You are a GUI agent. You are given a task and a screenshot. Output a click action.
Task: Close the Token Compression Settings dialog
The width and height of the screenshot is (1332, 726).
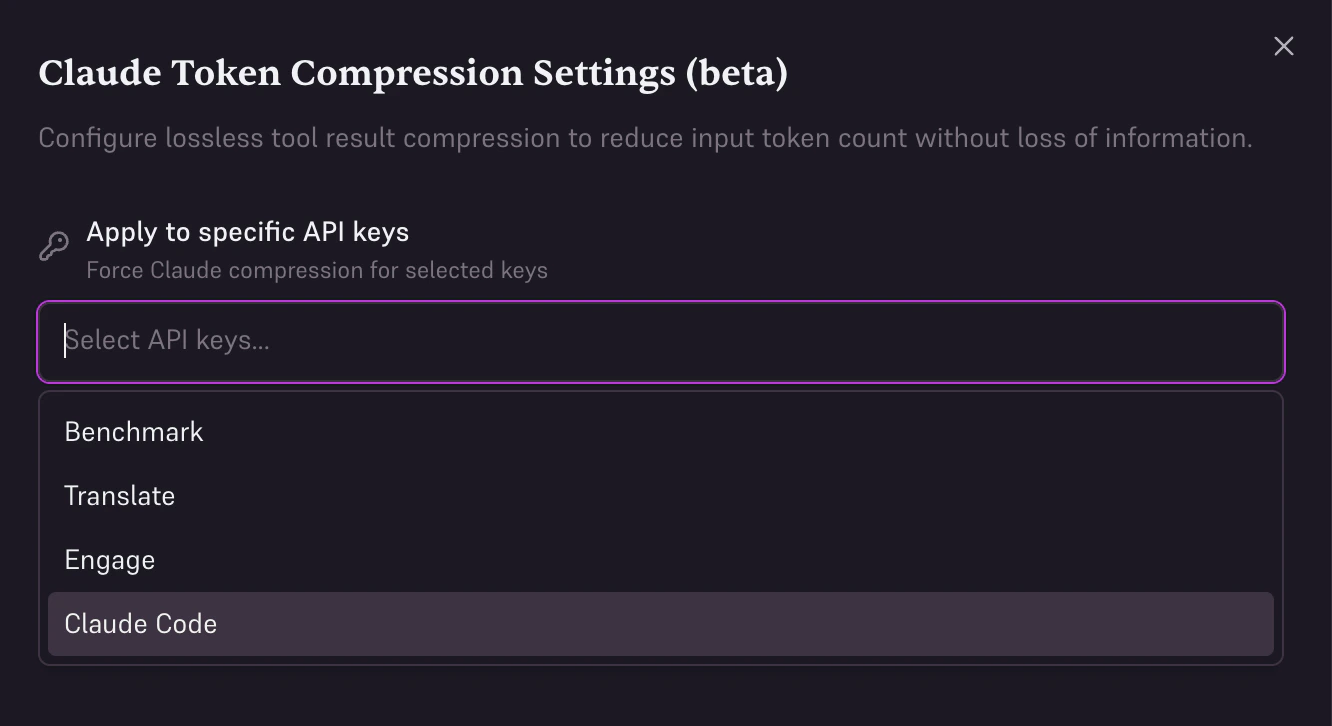click(1283, 46)
